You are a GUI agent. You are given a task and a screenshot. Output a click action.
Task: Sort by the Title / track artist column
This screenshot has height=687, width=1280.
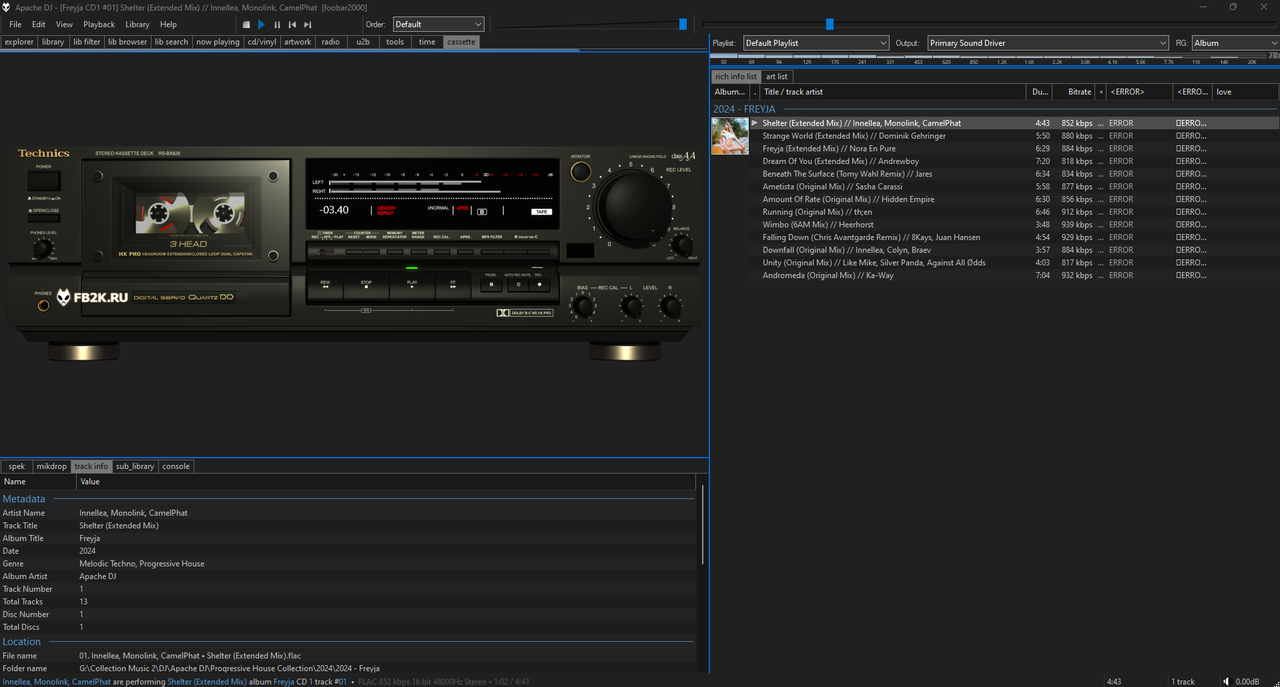click(x=893, y=92)
